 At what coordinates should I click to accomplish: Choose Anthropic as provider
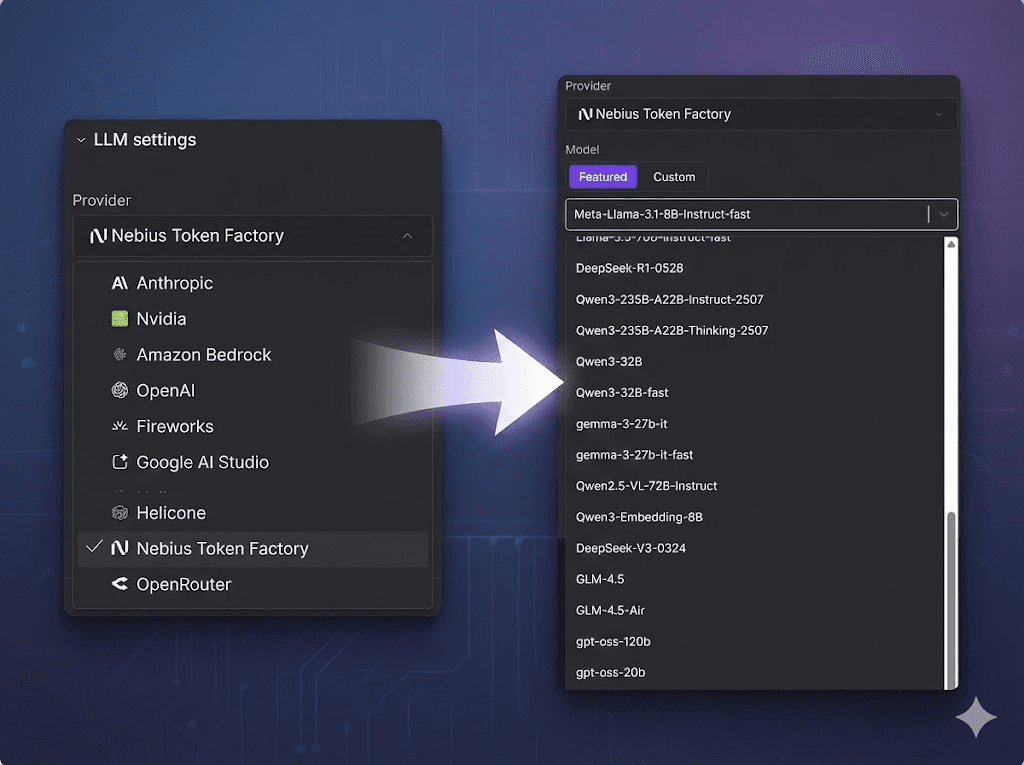252,283
